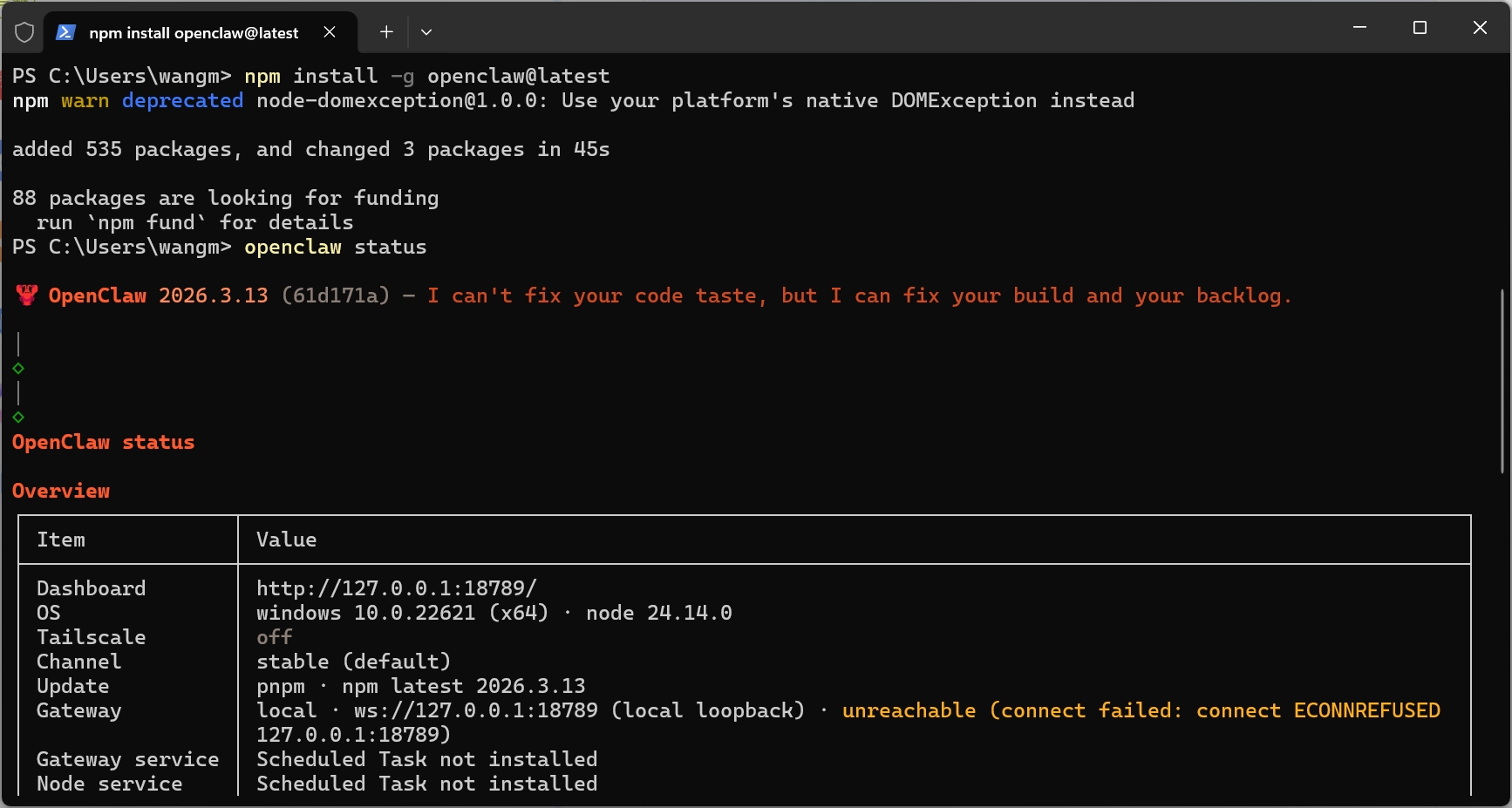This screenshot has height=808, width=1512.
Task: Click the shield icon in title bar
Action: pyautogui.click(x=24, y=32)
